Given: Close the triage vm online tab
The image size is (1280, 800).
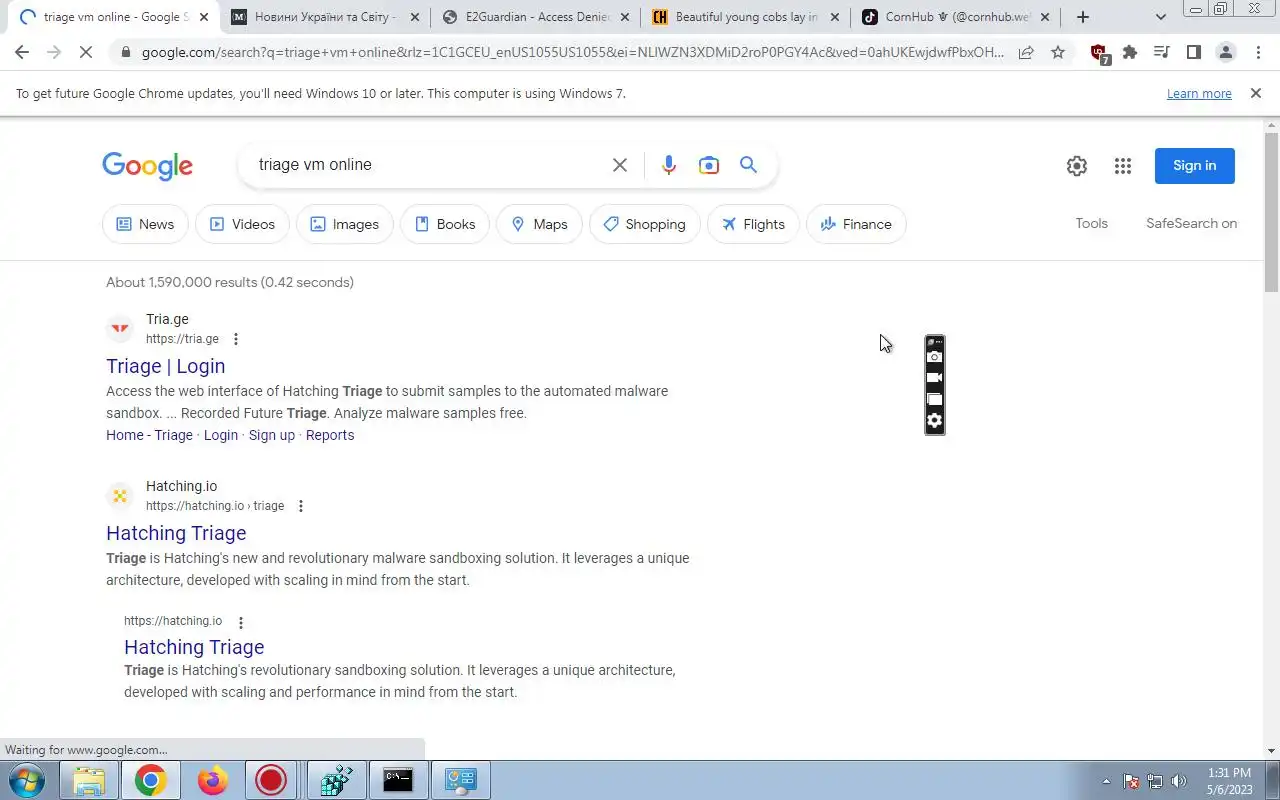Looking at the screenshot, I should click(205, 17).
